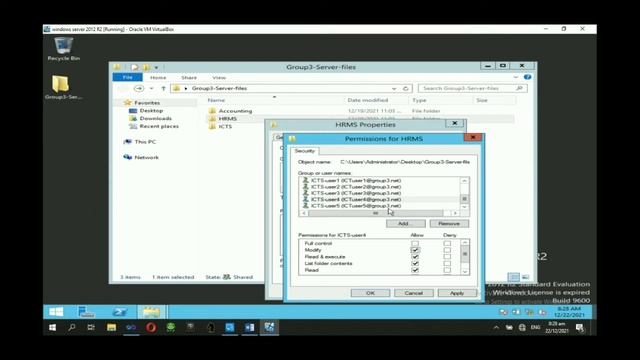Open Opera browser from host taskbar
Screen dimensions: 640x360
(151, 327)
